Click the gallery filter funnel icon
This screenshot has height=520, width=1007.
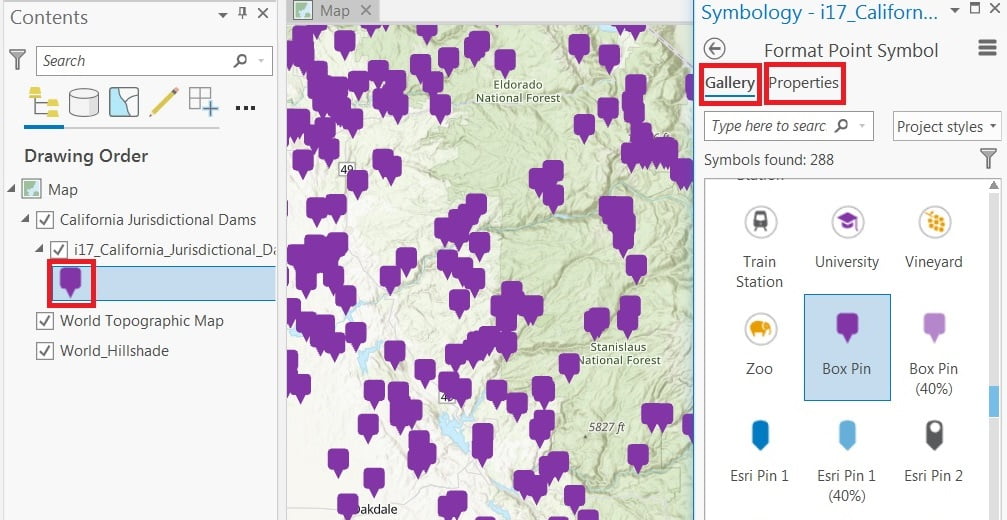click(989, 159)
